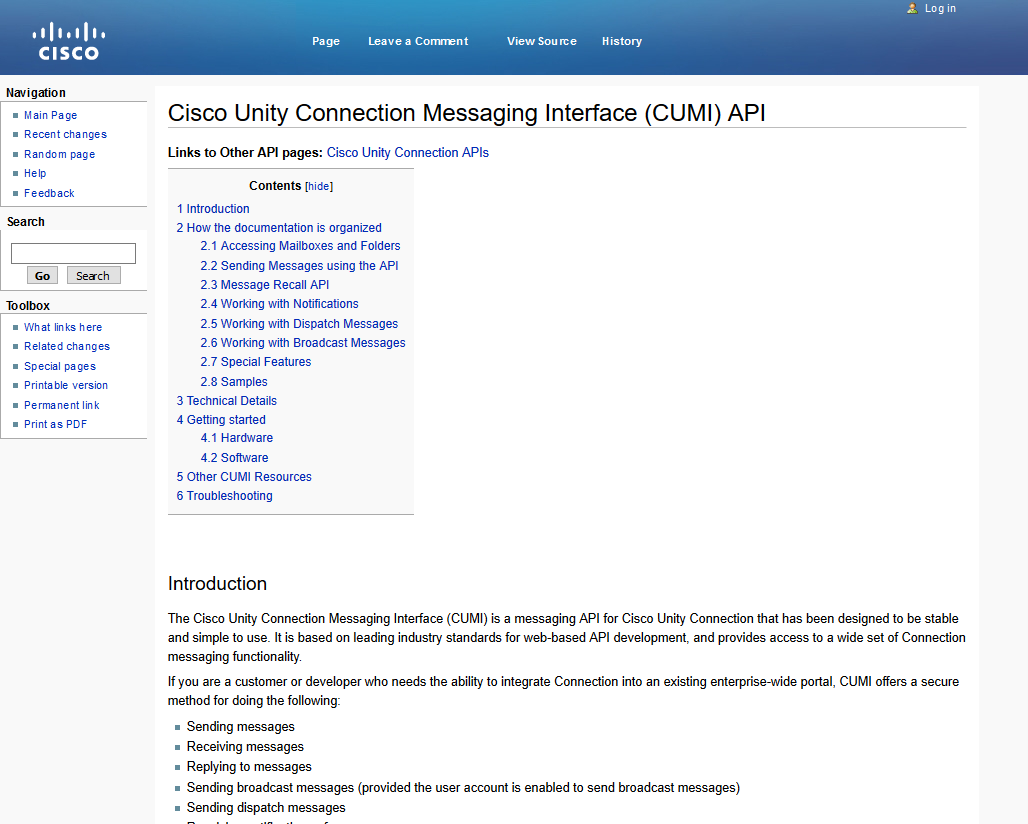Jump to 6 Troubleshooting in Contents
This screenshot has height=824, width=1028.
pos(224,496)
